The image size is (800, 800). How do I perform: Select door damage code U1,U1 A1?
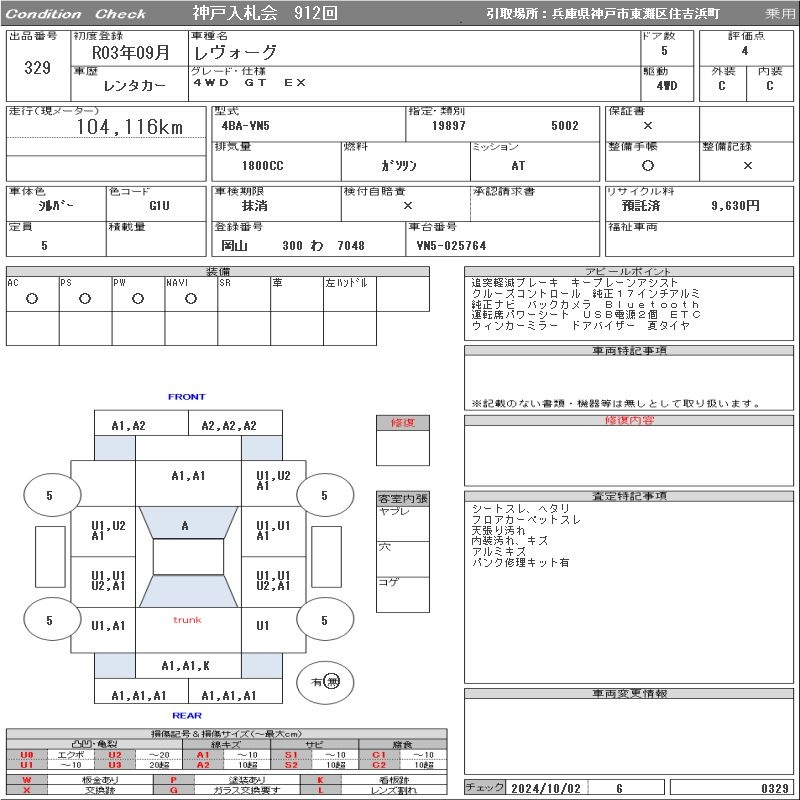(x=273, y=531)
